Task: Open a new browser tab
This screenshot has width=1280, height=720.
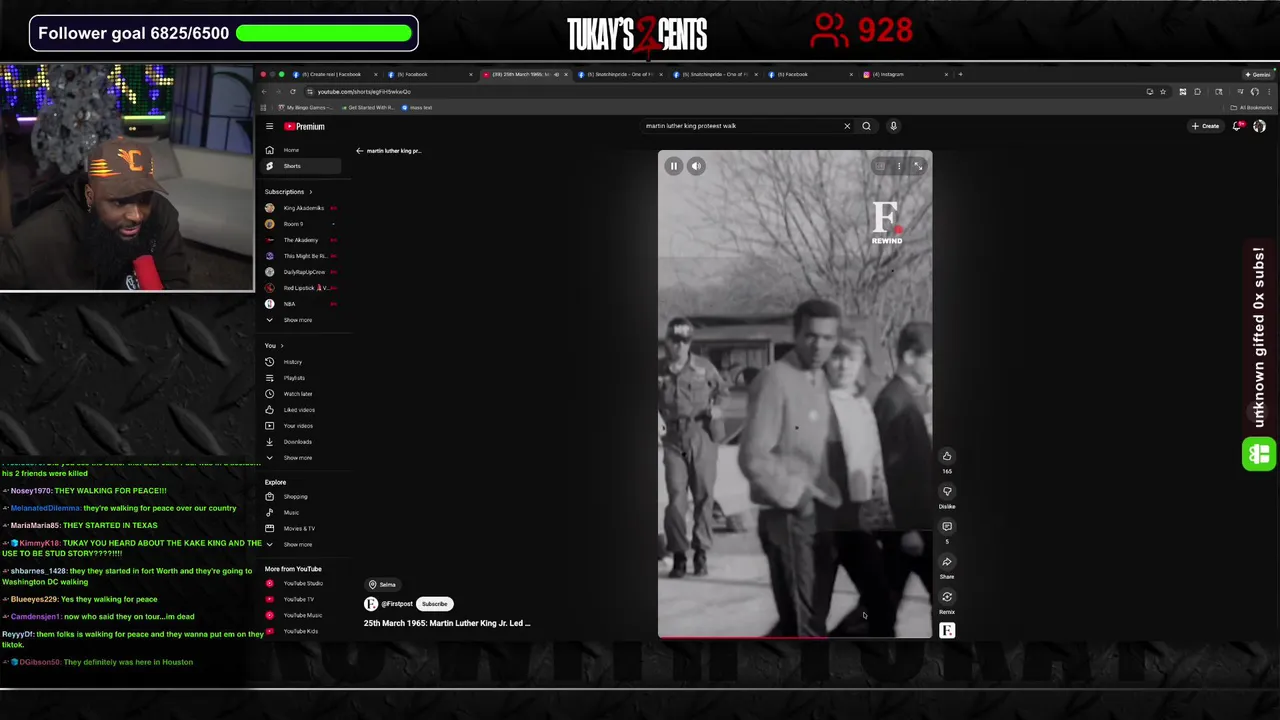Action: point(960,74)
